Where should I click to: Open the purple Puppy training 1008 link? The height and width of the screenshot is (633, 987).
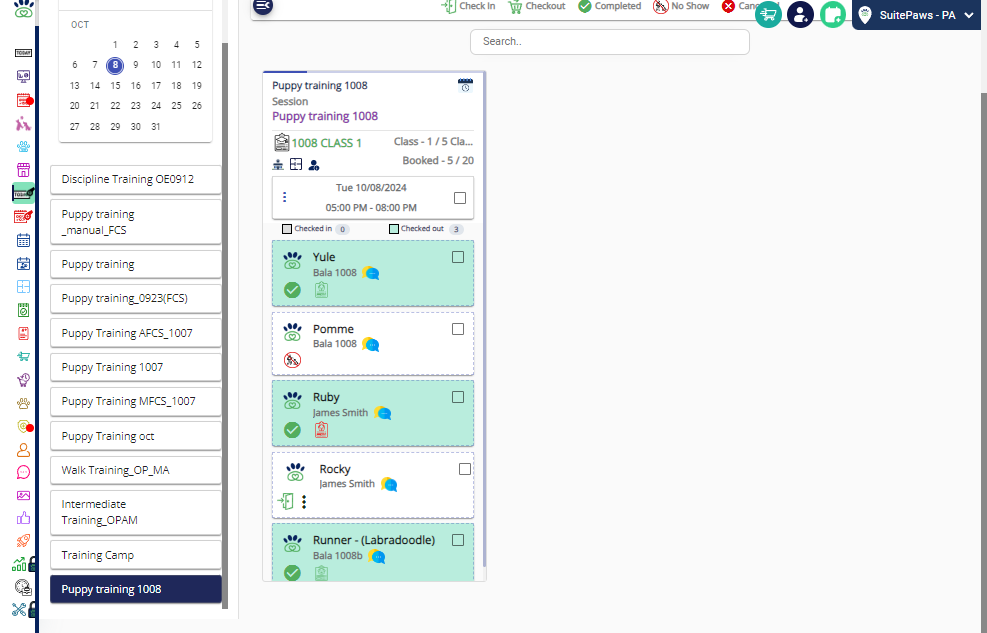[325, 116]
